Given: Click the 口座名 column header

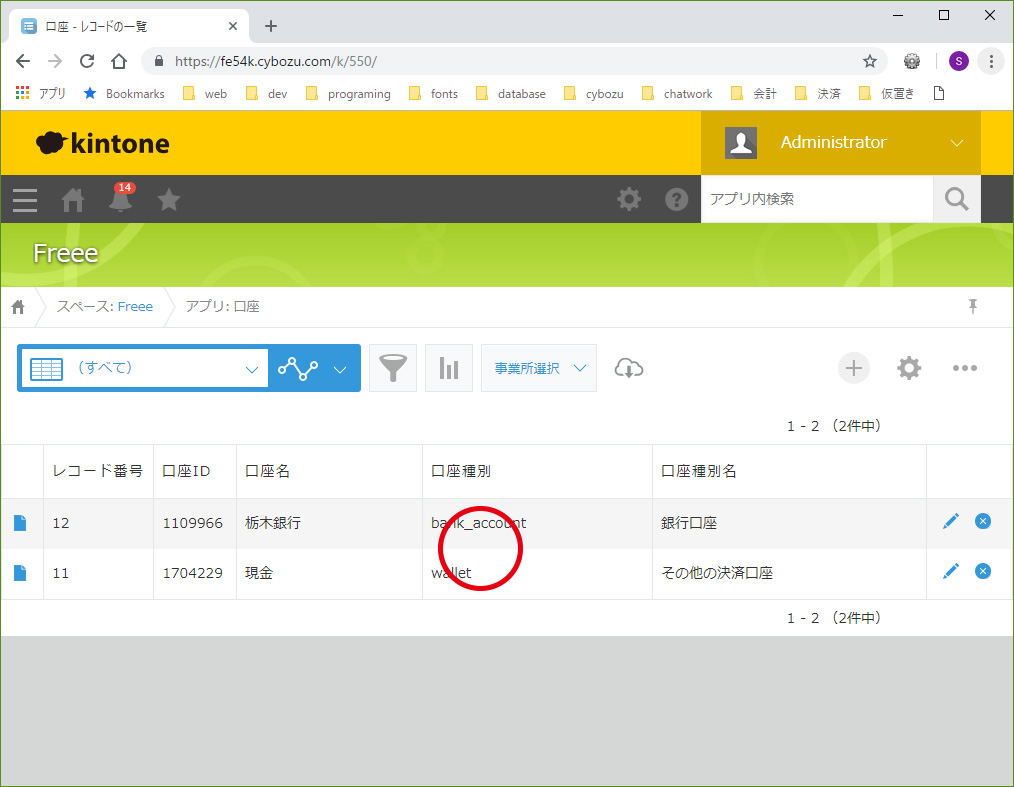Looking at the screenshot, I should click(x=329, y=471).
